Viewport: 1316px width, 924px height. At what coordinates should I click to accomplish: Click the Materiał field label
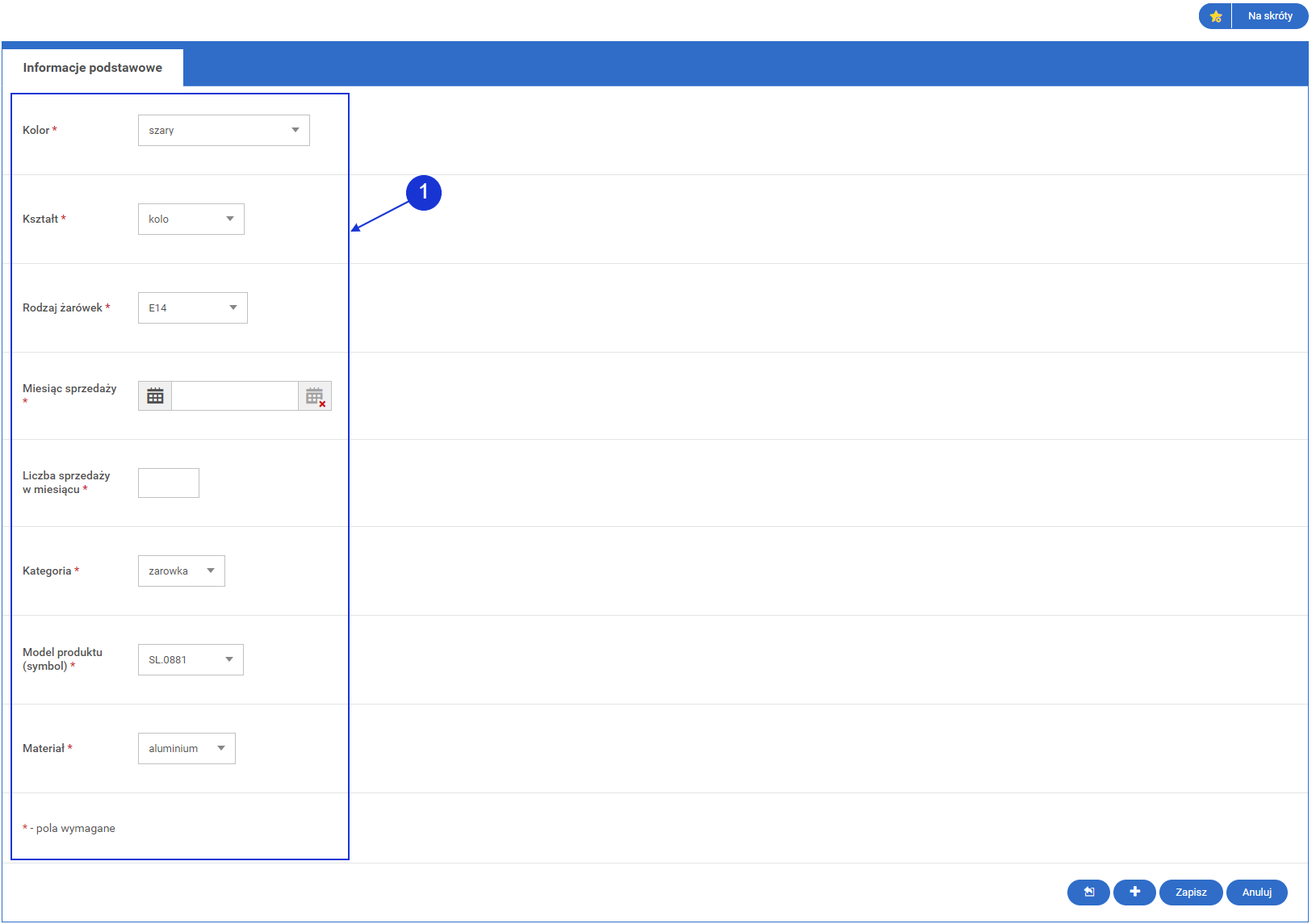44,749
